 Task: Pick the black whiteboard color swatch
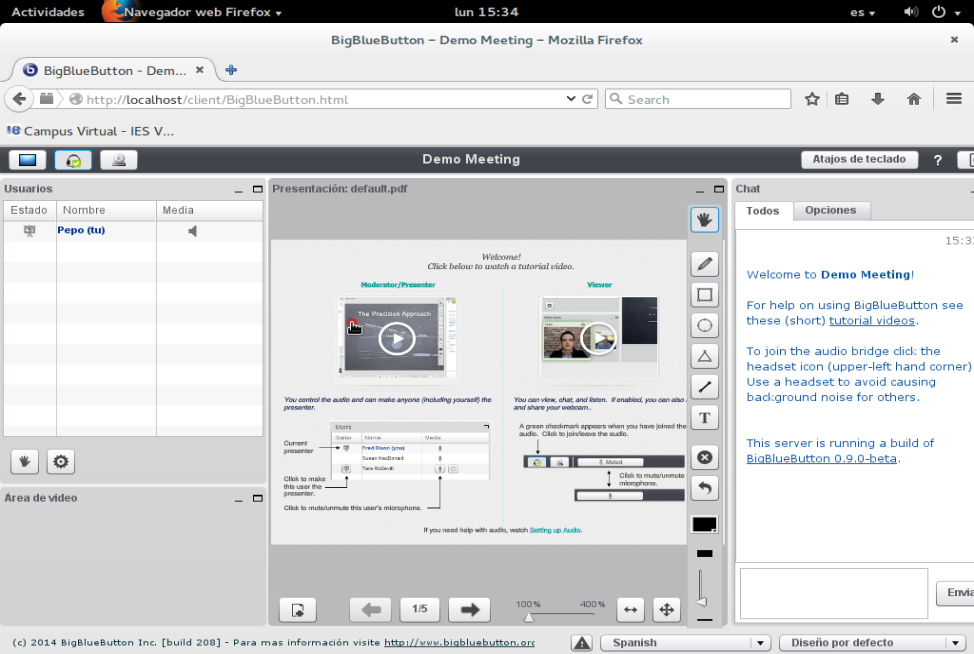point(704,525)
